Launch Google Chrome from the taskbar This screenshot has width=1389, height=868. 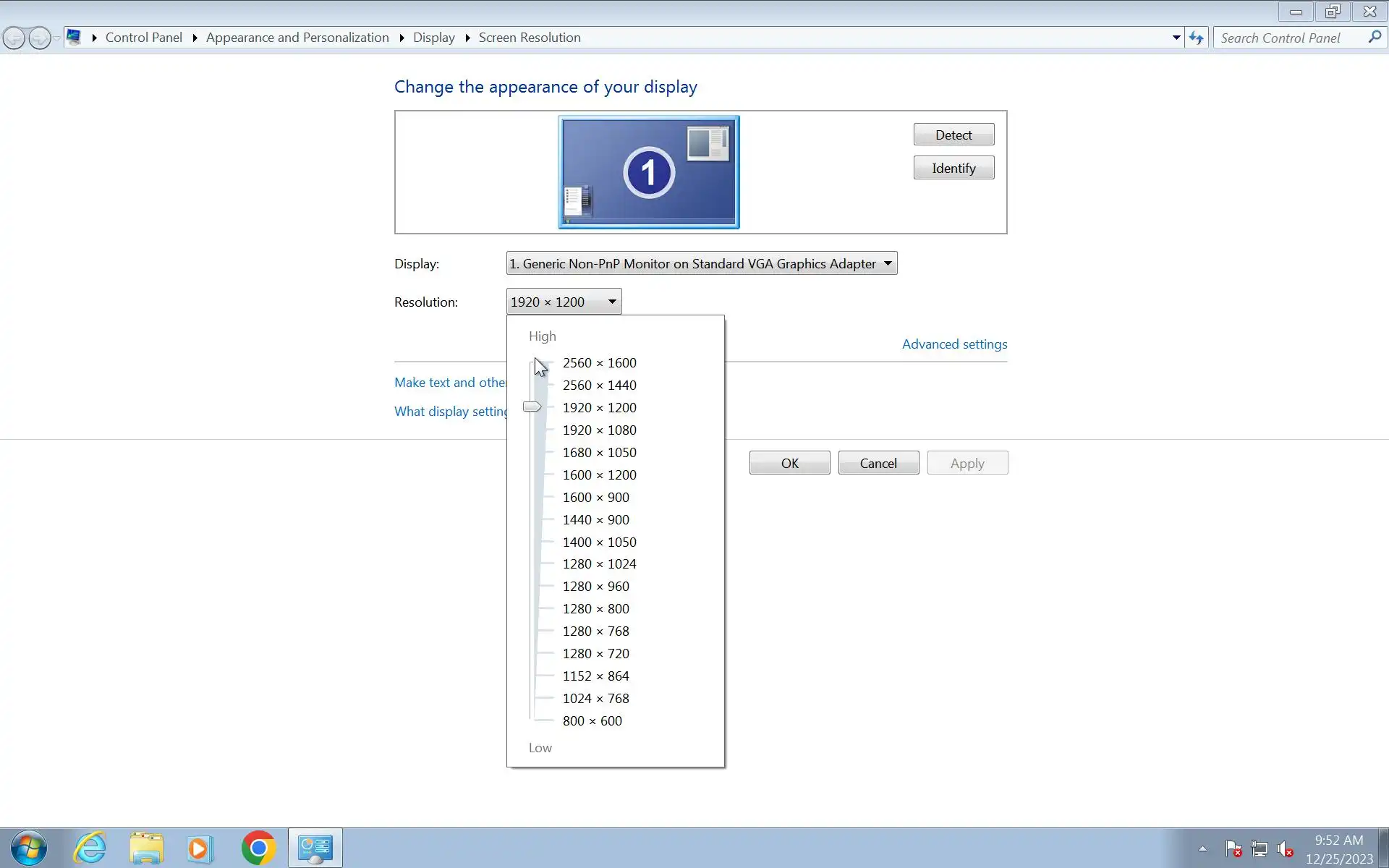click(258, 847)
